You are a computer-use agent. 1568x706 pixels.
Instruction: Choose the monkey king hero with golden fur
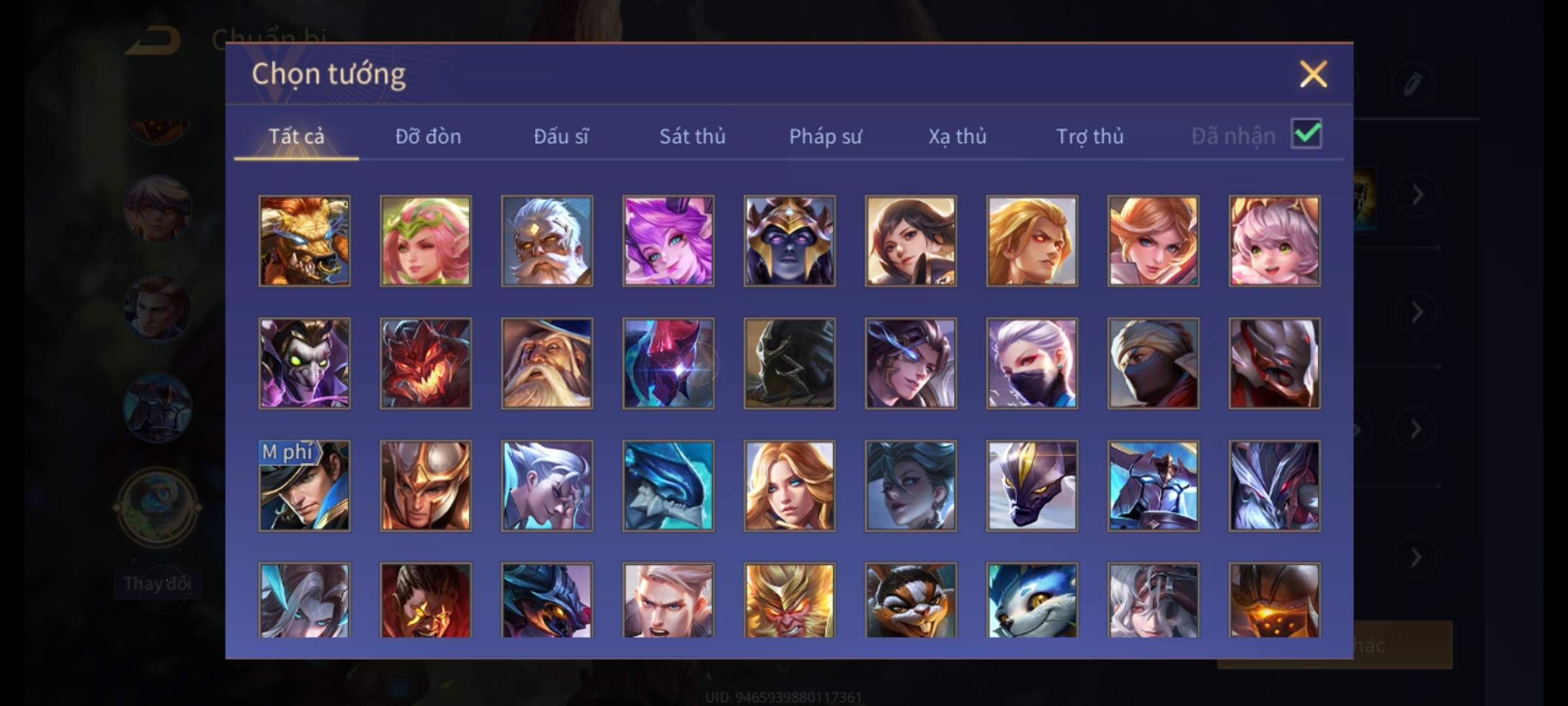coord(789,600)
